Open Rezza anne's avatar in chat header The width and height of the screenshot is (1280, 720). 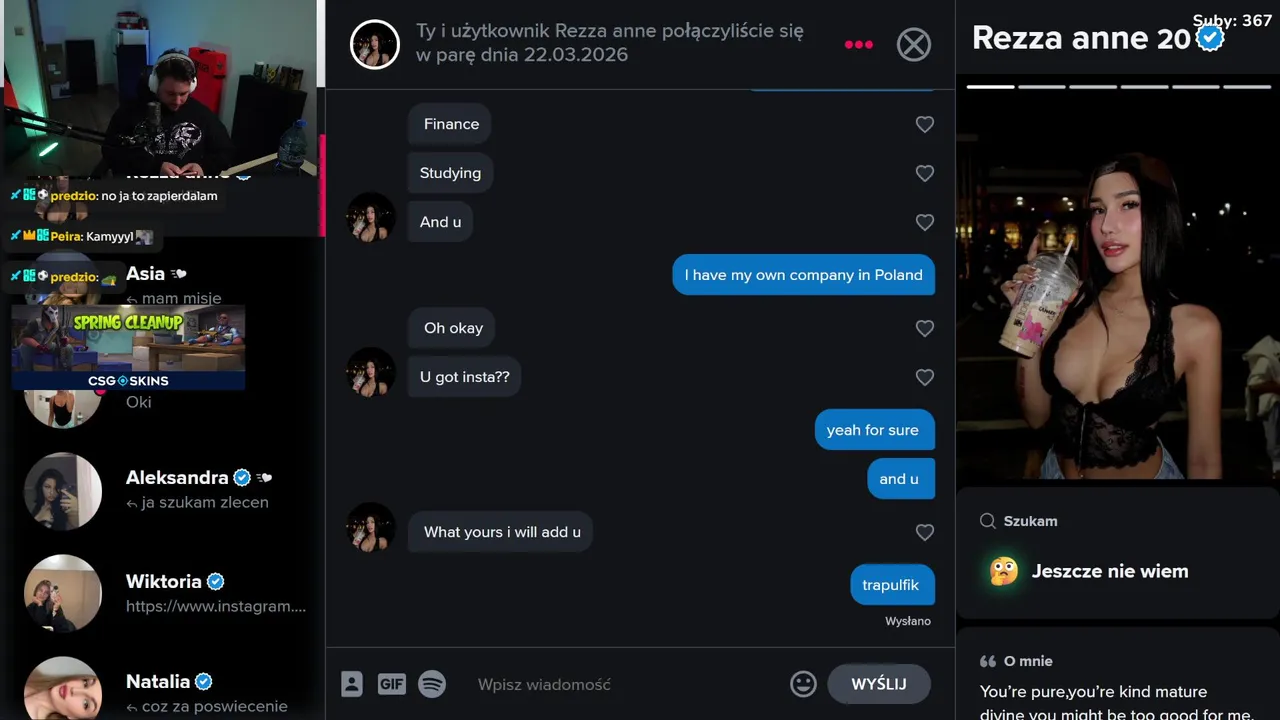[x=375, y=44]
